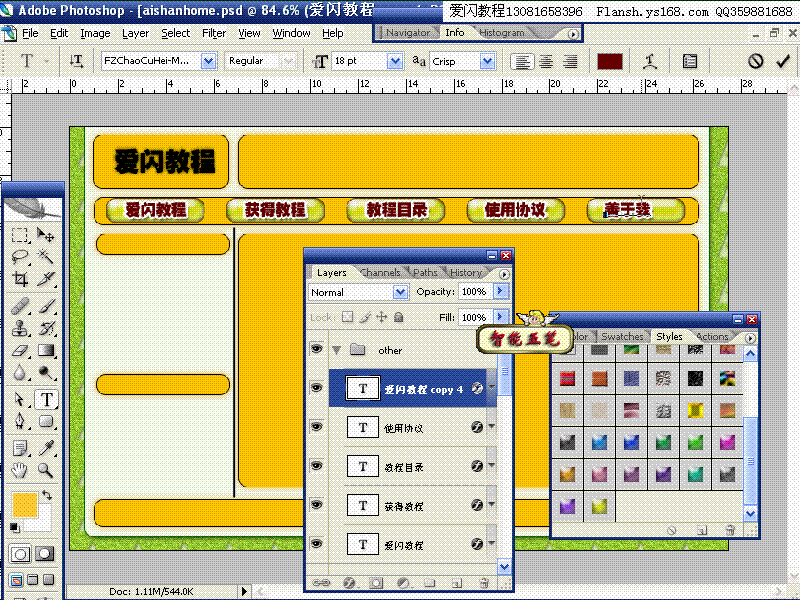This screenshot has width=800, height=600.
Task: Open the blend mode Normal dropdown
Action: pyautogui.click(x=401, y=292)
